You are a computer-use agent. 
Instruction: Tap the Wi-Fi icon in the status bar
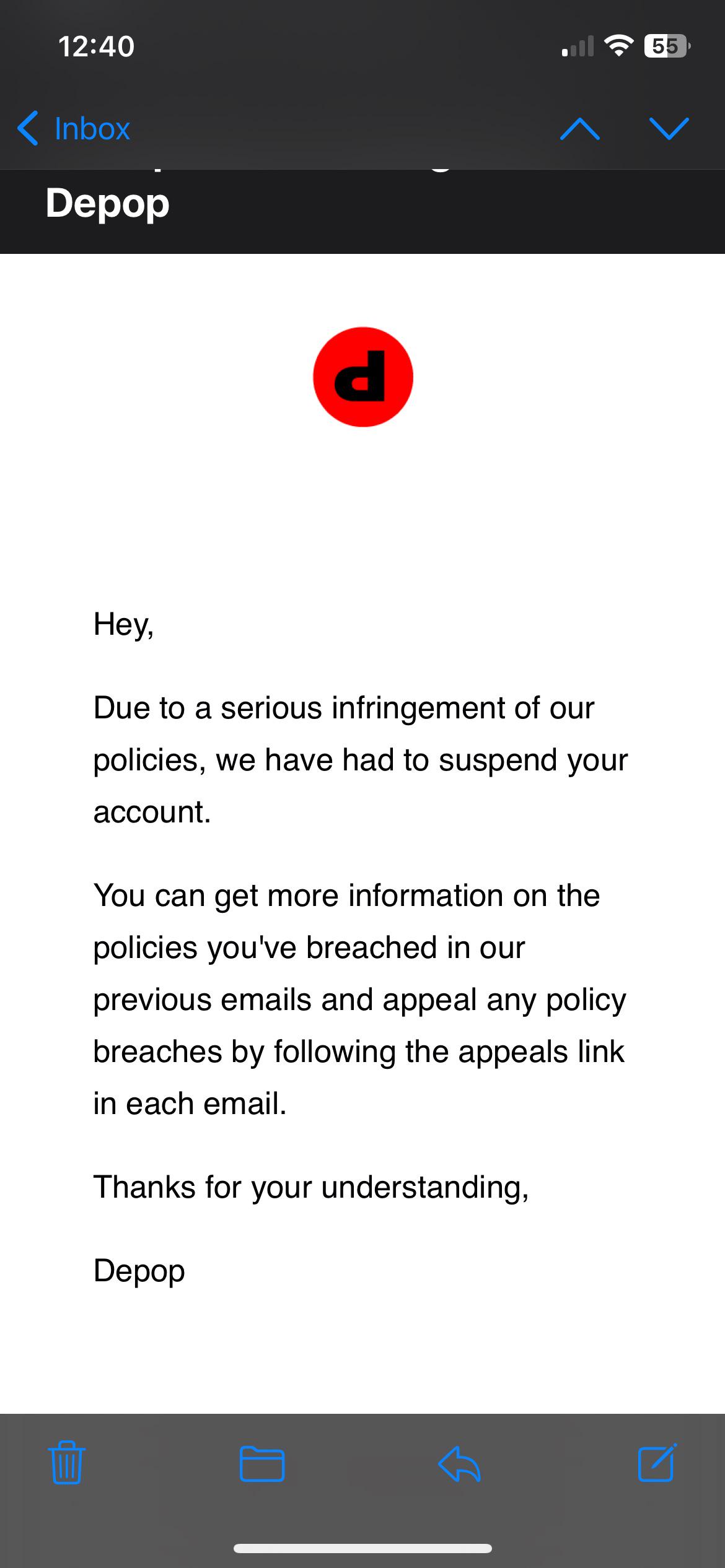point(620,45)
